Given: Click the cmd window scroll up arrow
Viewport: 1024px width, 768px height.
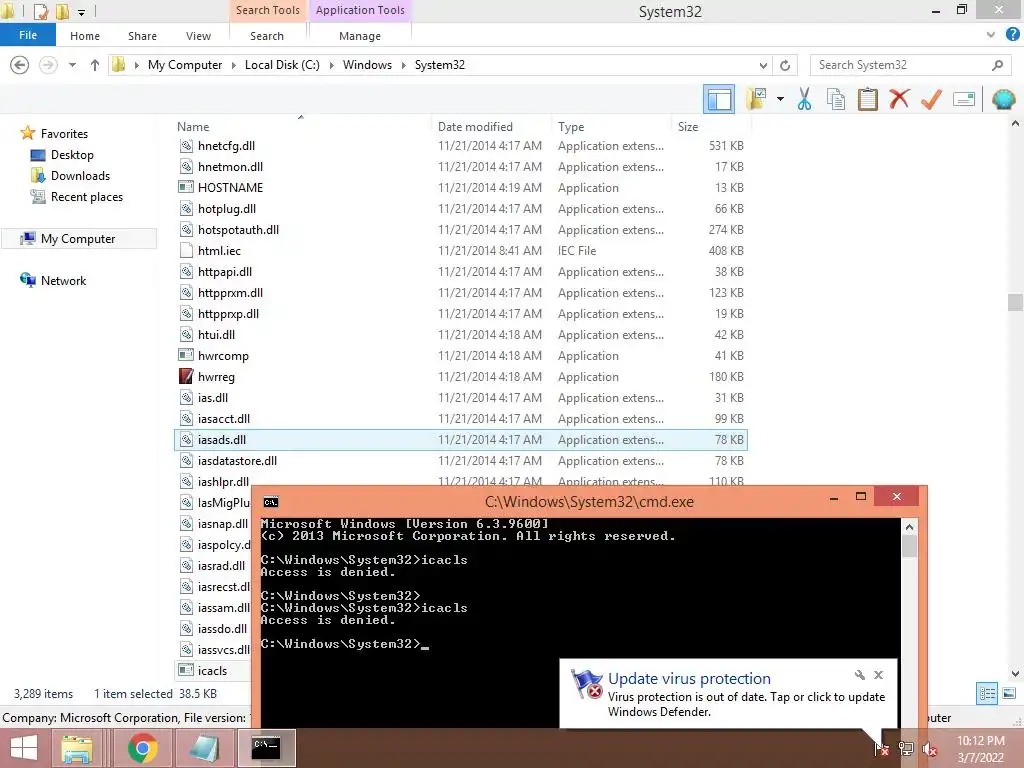Looking at the screenshot, I should (909, 526).
